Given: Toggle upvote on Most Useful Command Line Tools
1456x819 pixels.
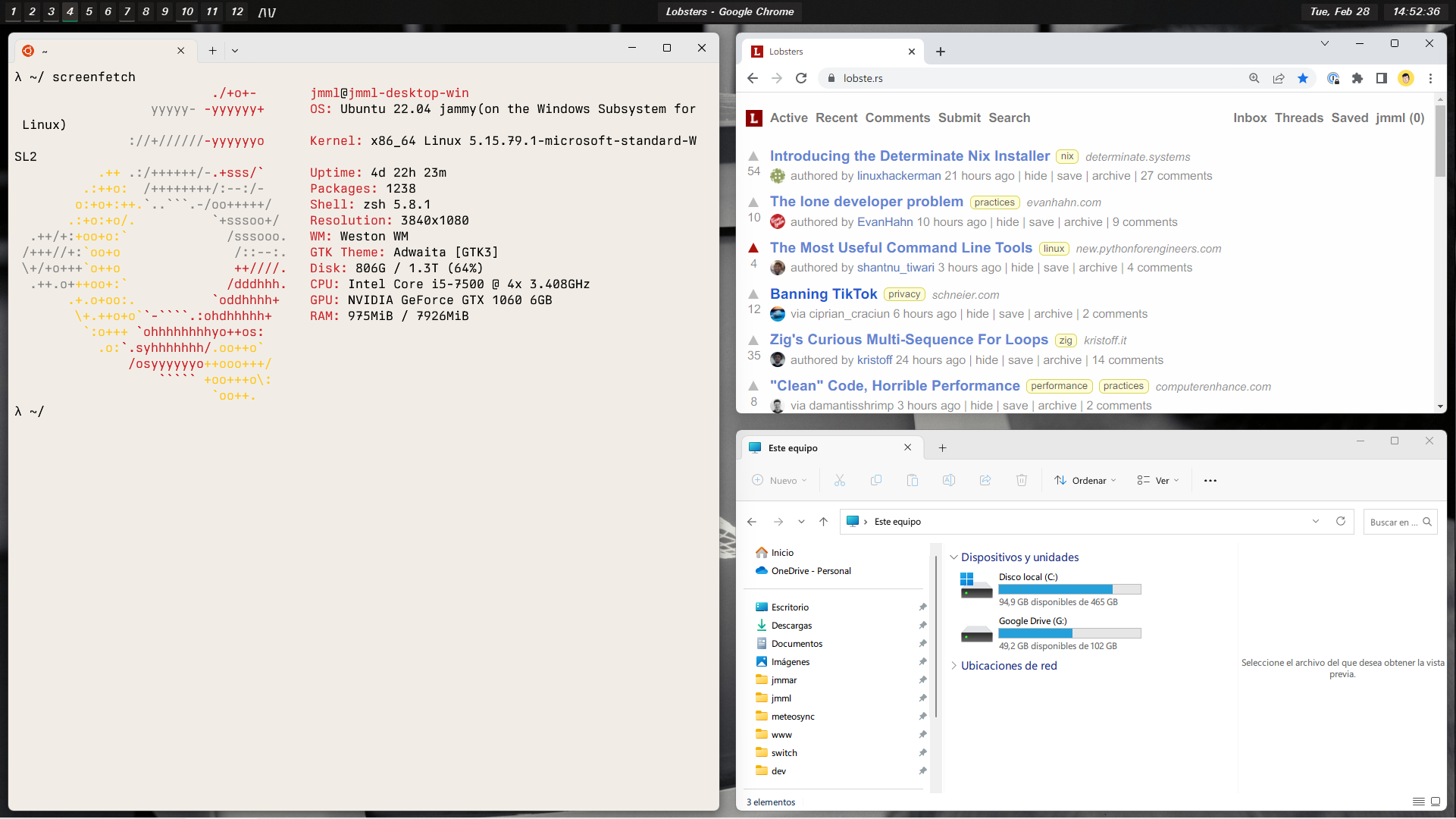Looking at the screenshot, I should [x=753, y=248].
